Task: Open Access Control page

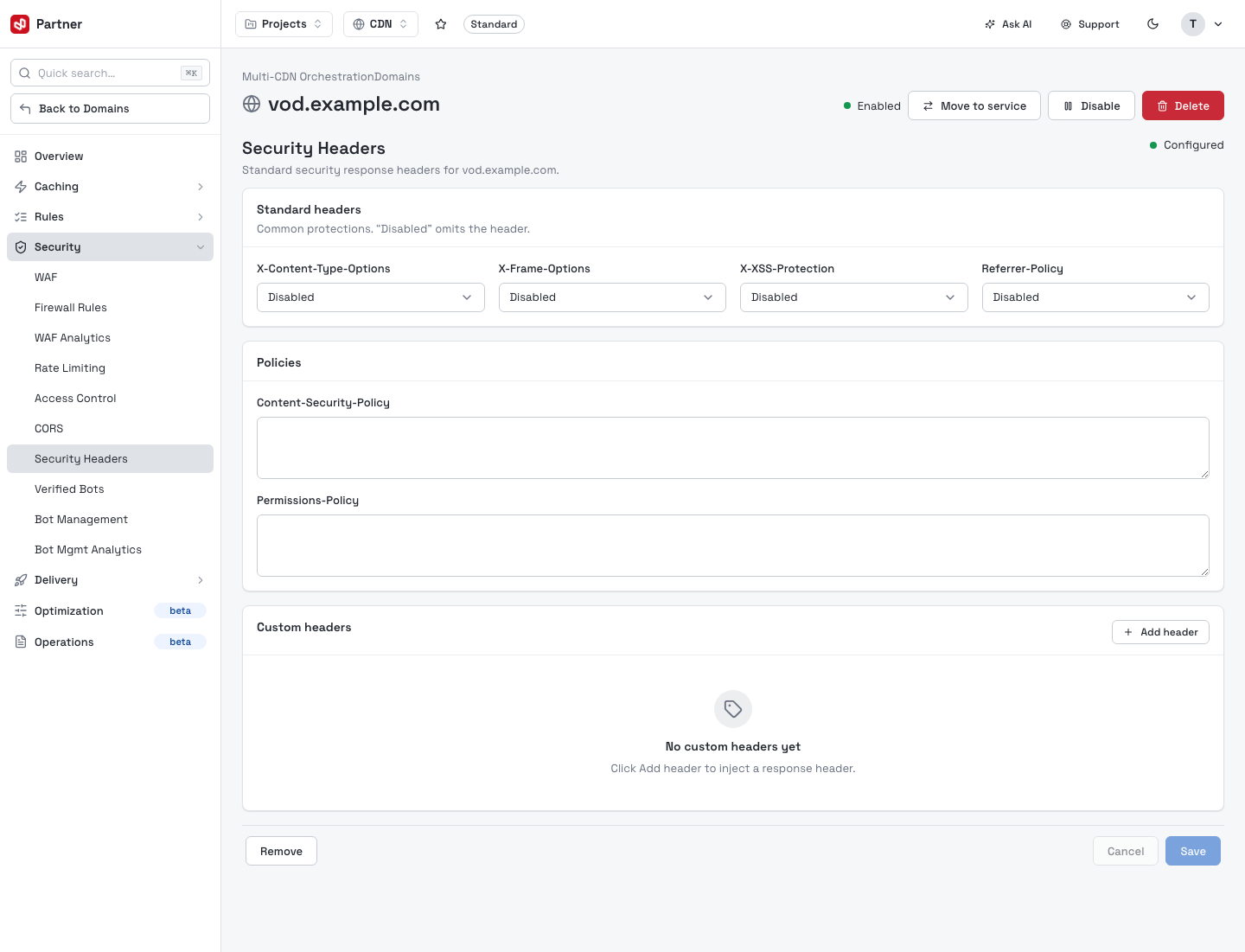Action: point(111,399)
